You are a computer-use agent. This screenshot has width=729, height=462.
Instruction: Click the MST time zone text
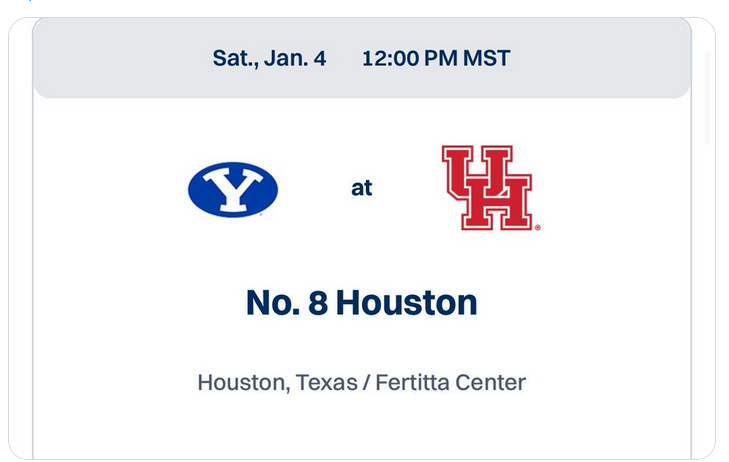(x=487, y=59)
